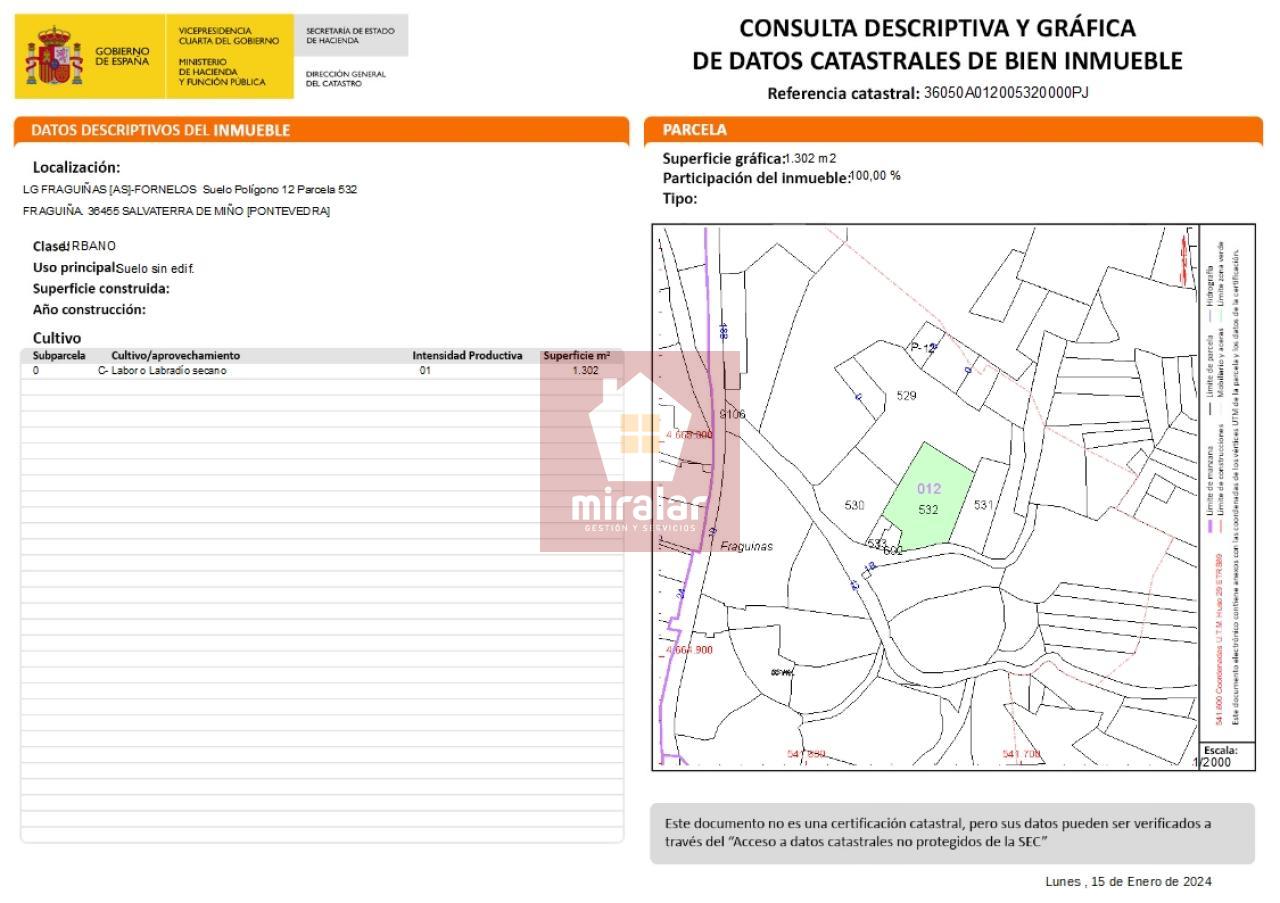Image resolution: width=1280 pixels, height=903 pixels.
Task: Click parcel number '529' on the map
Action: coord(906,396)
